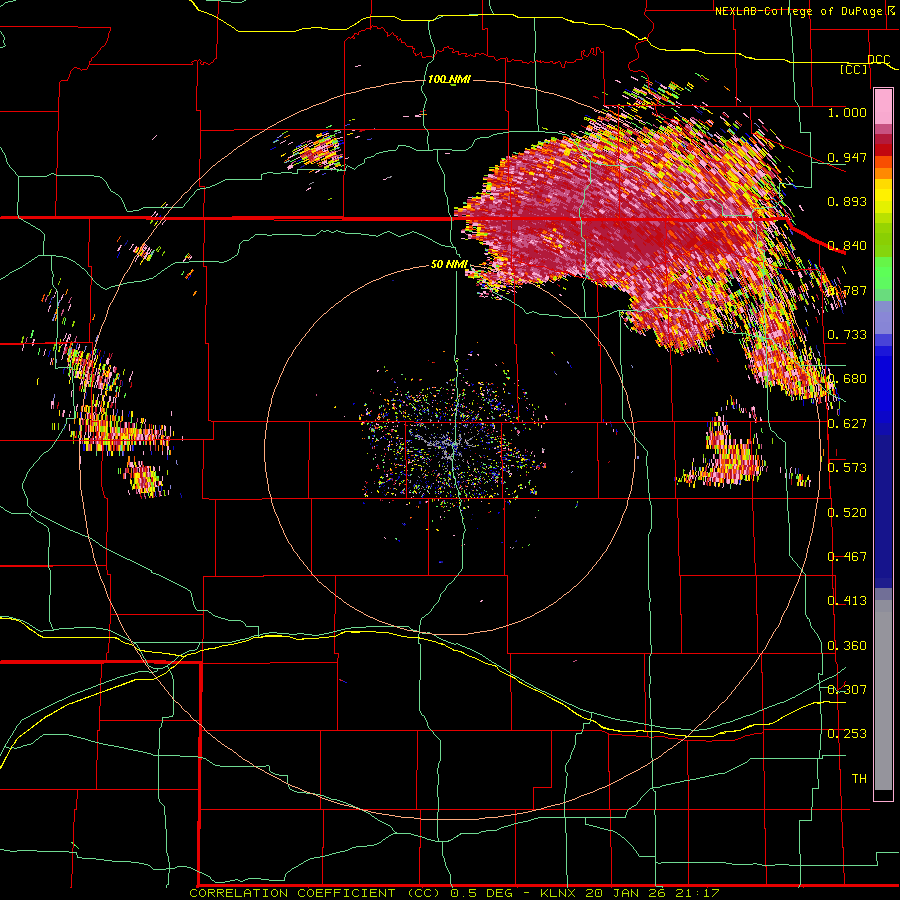Click the 100 NMI range ring label

point(449,79)
